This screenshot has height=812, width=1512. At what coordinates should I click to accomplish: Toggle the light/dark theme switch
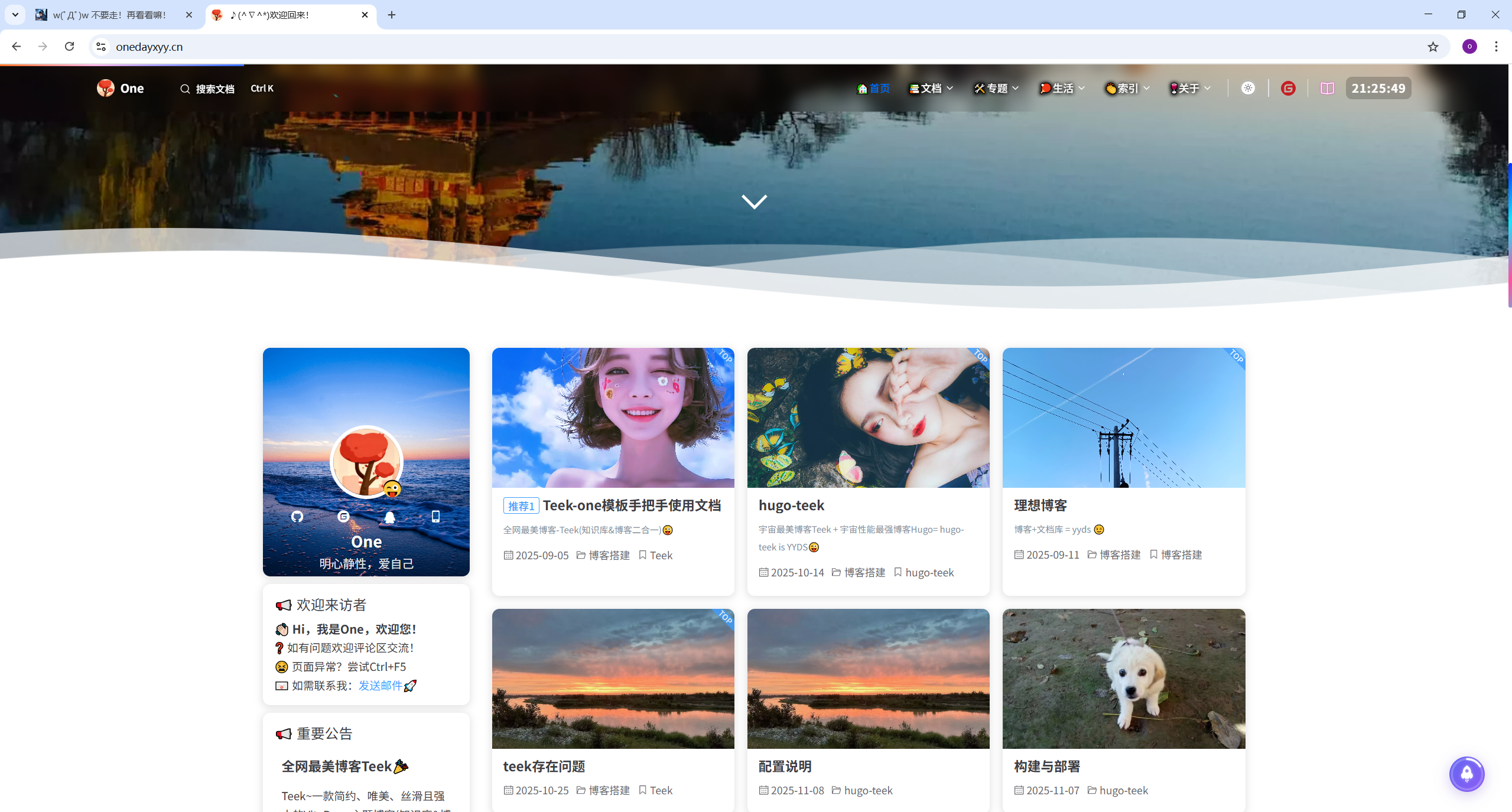(1248, 89)
